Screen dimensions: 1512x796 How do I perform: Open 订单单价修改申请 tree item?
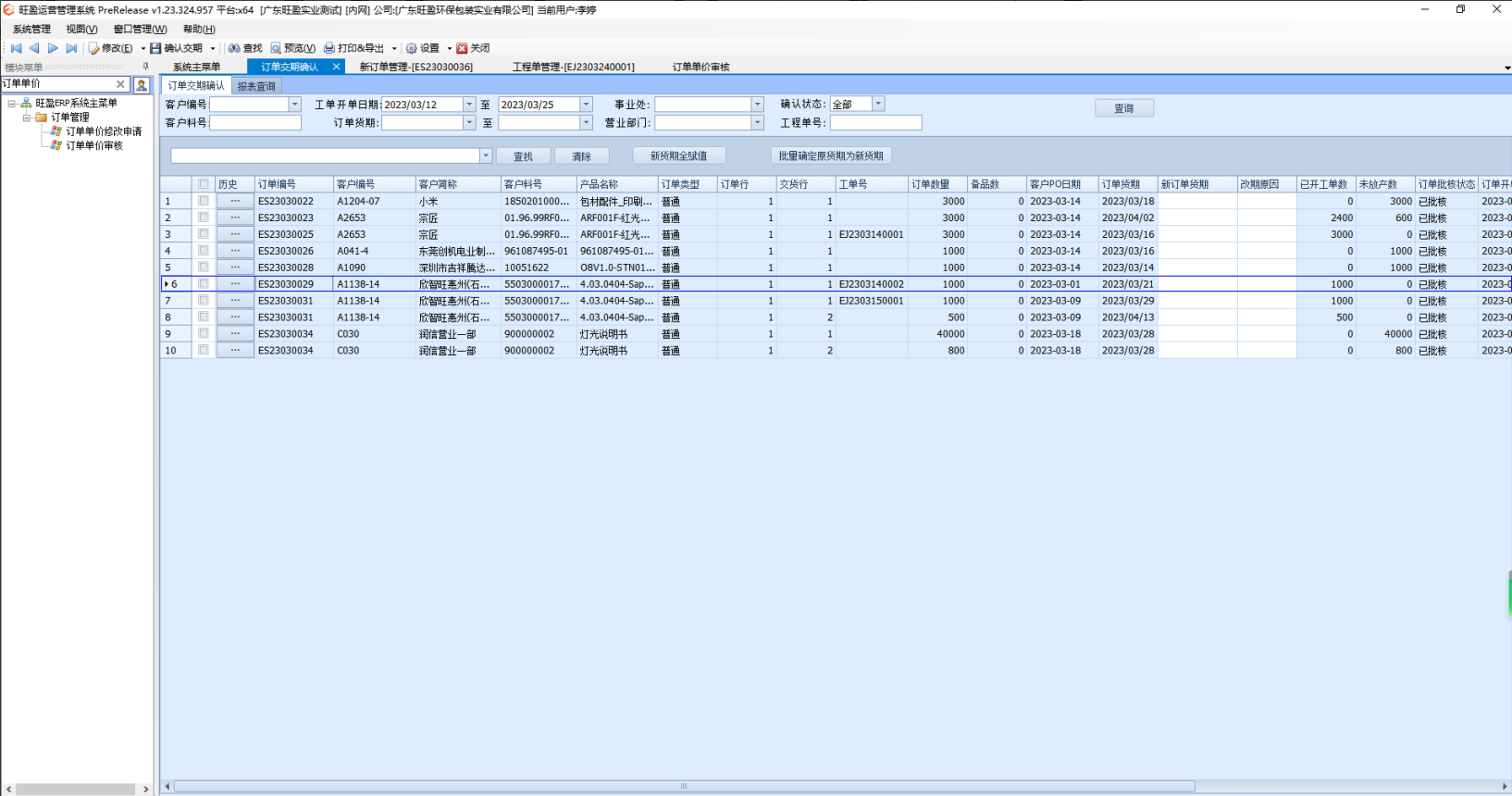pyautogui.click(x=104, y=131)
